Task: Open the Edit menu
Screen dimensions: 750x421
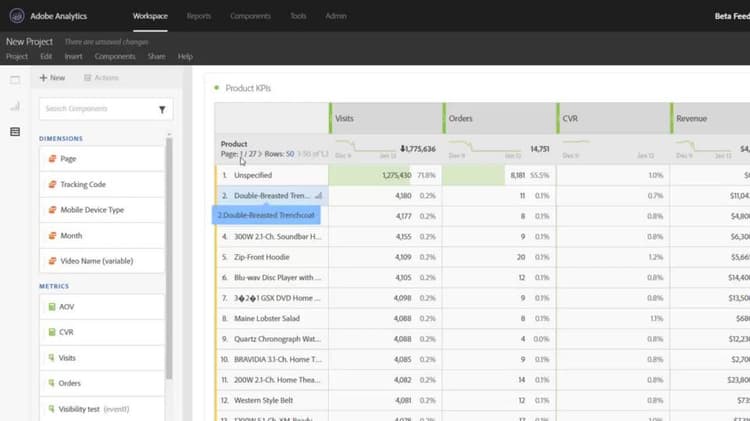Action: pos(46,56)
